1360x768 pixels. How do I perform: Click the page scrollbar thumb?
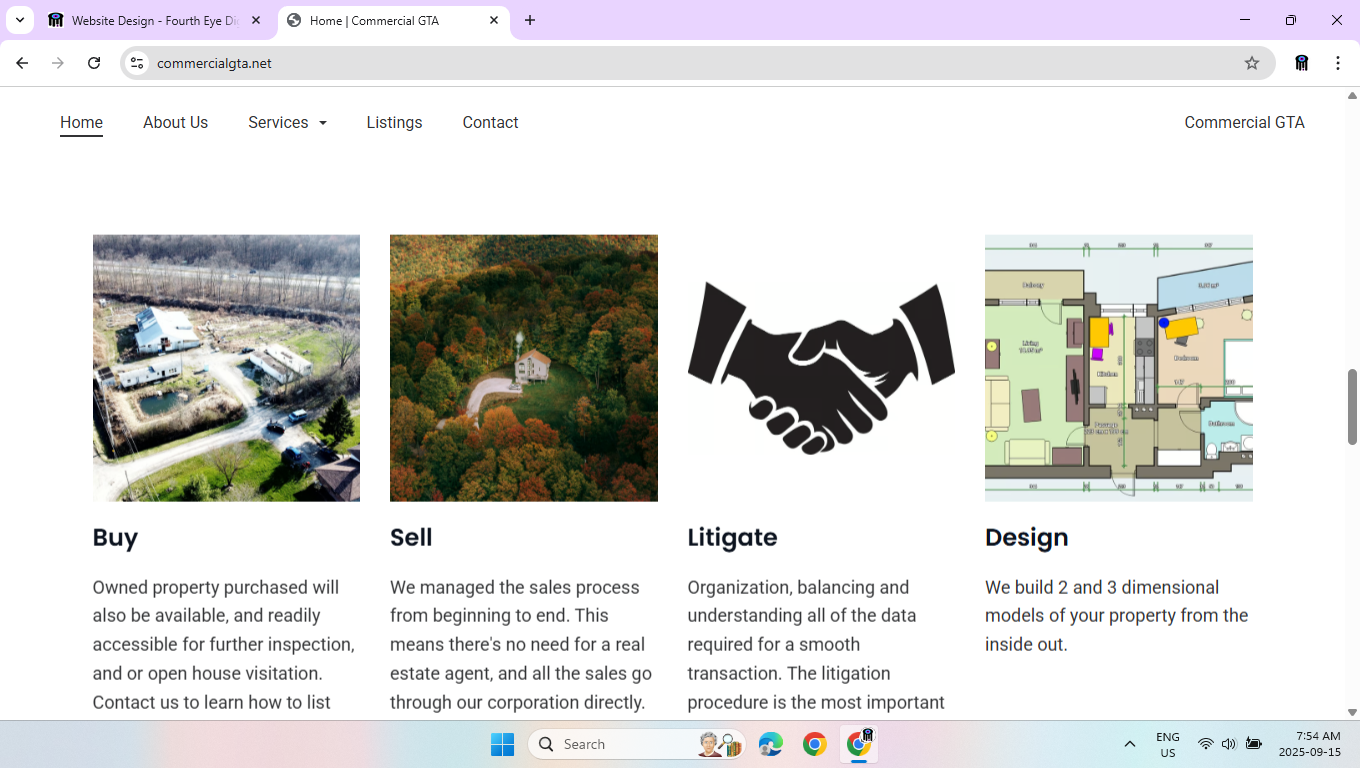[1352, 407]
